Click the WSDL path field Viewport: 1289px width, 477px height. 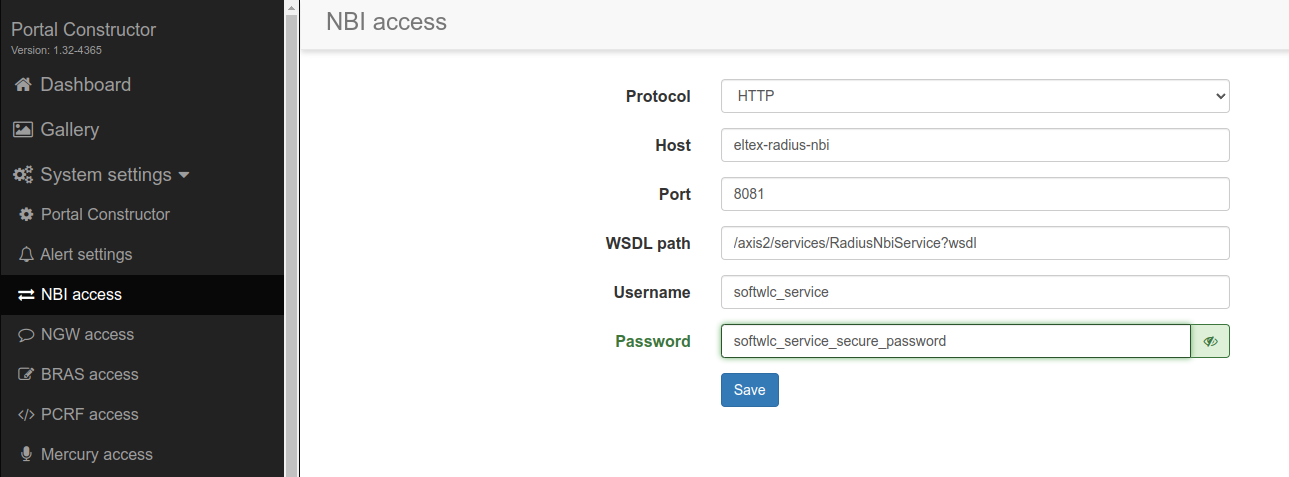point(974,243)
